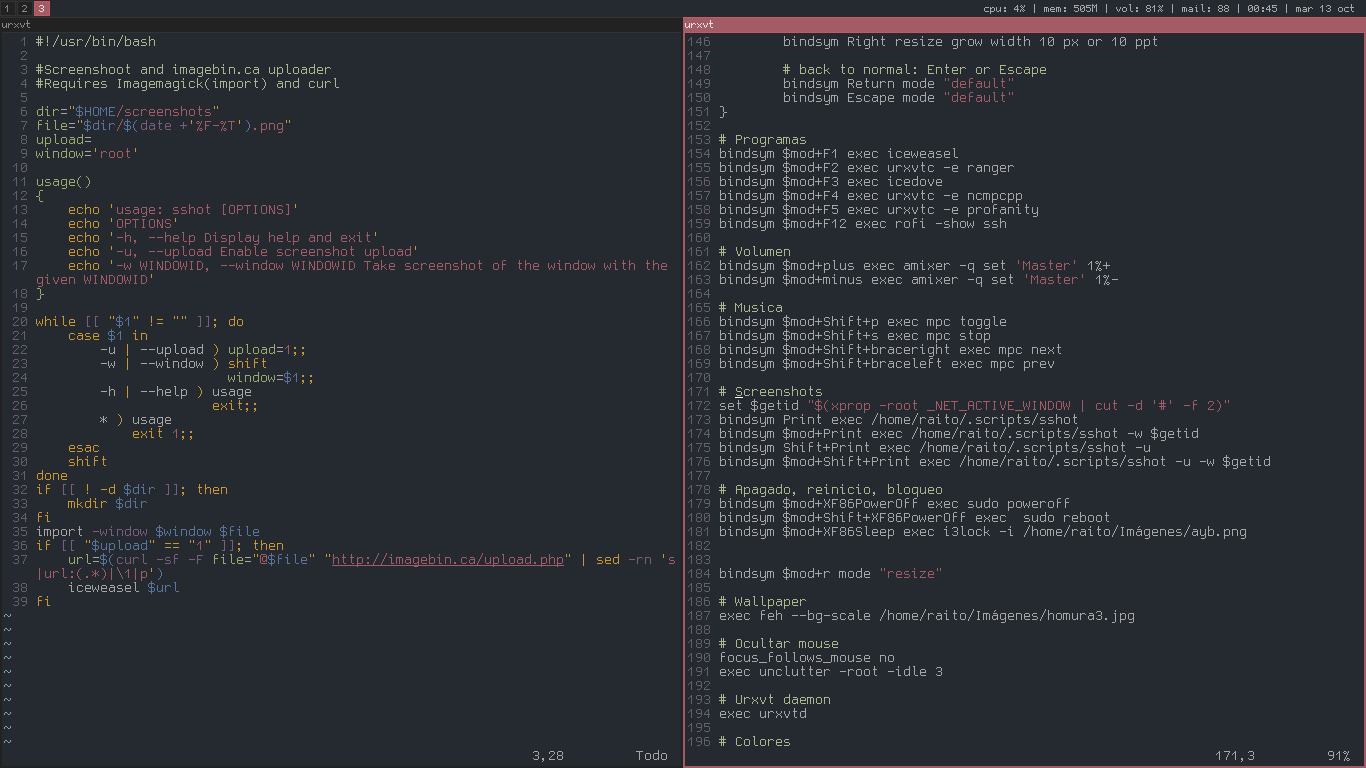Click the file="$dir/$(date ...).png" line
The width and height of the screenshot is (1366, 768).
163,126
